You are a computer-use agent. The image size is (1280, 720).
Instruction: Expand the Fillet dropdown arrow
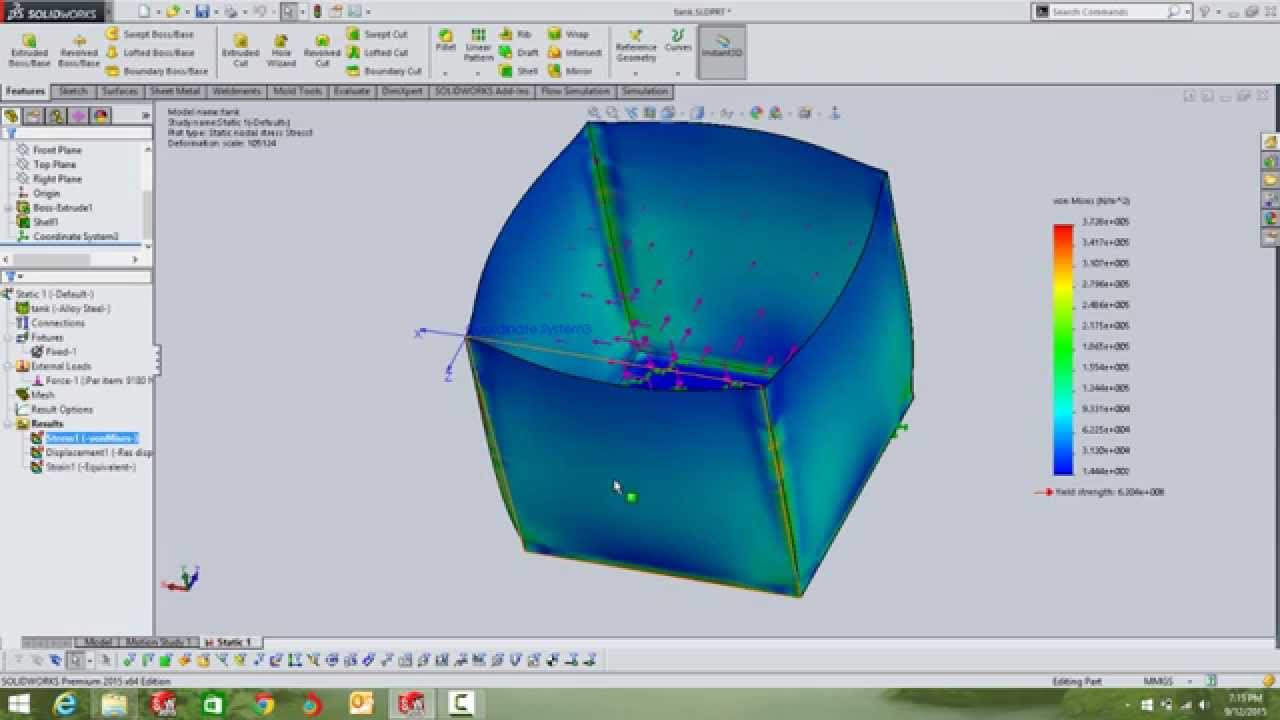coord(446,73)
